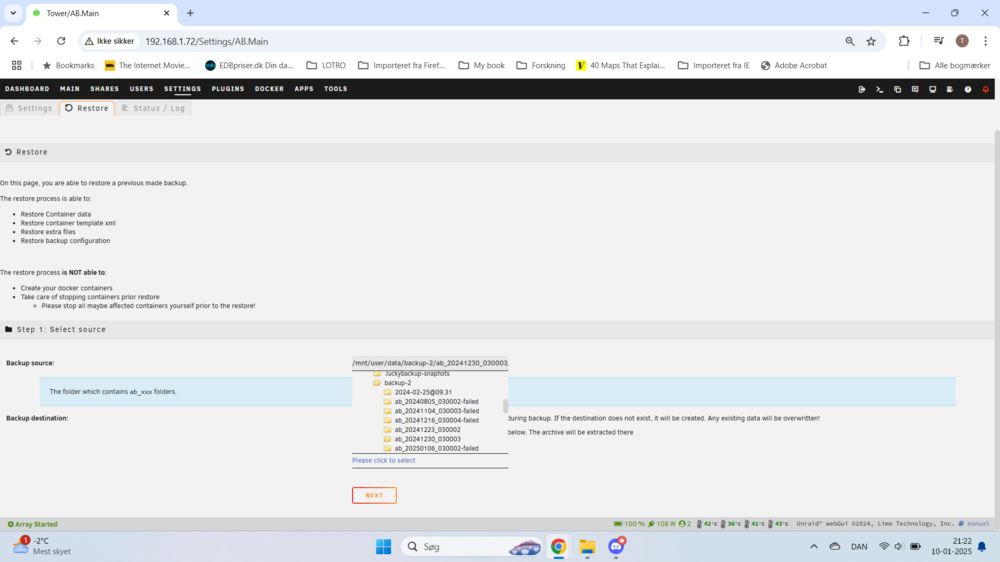
Task: Open the Chrome tab search dropdown arrow
Action: (x=13, y=13)
